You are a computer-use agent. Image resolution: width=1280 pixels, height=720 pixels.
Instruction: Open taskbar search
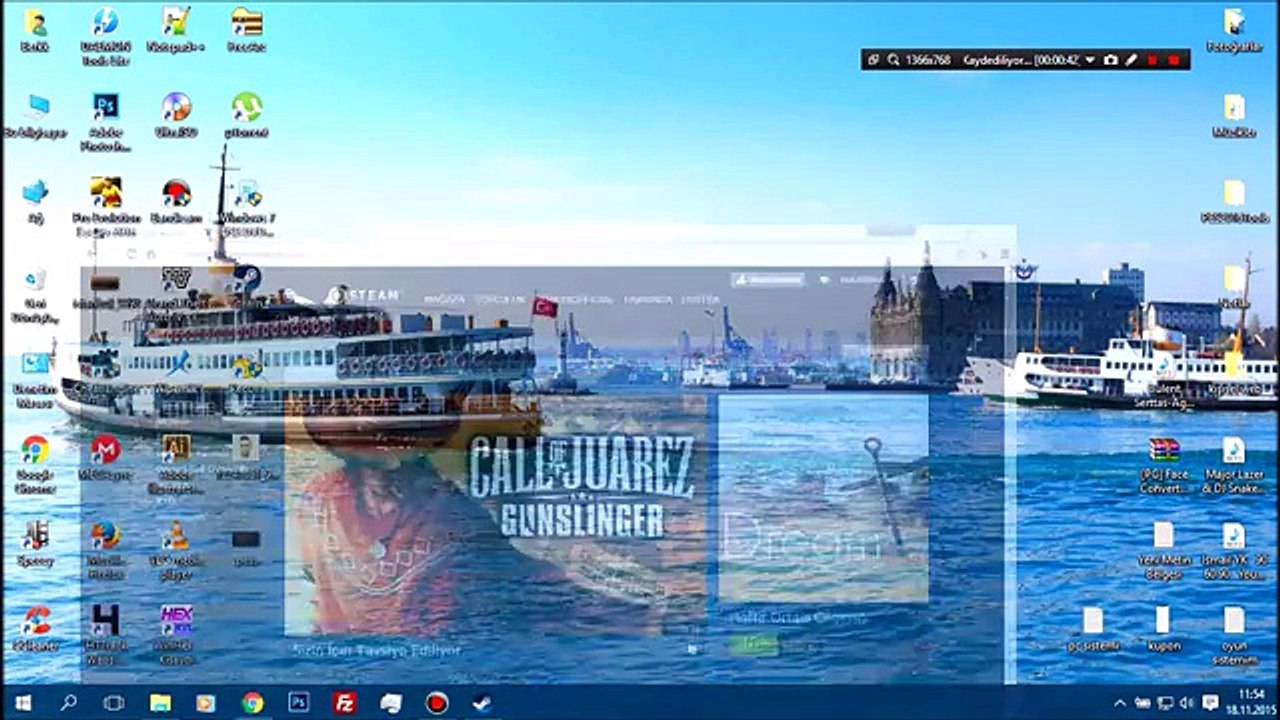(x=68, y=702)
